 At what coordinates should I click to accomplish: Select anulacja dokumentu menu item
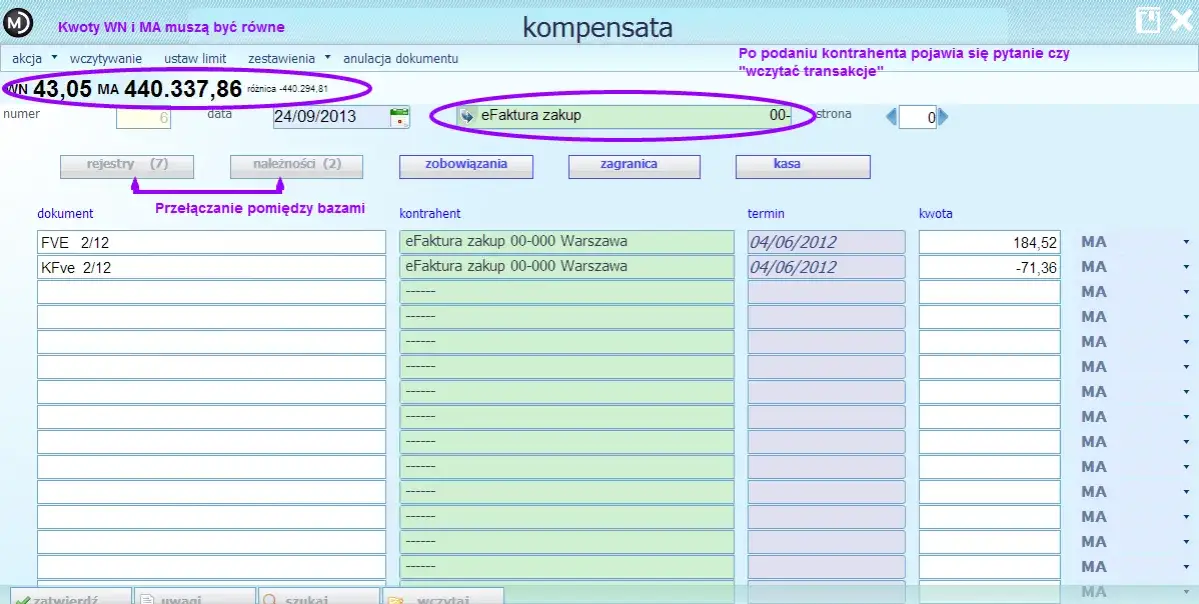click(401, 58)
